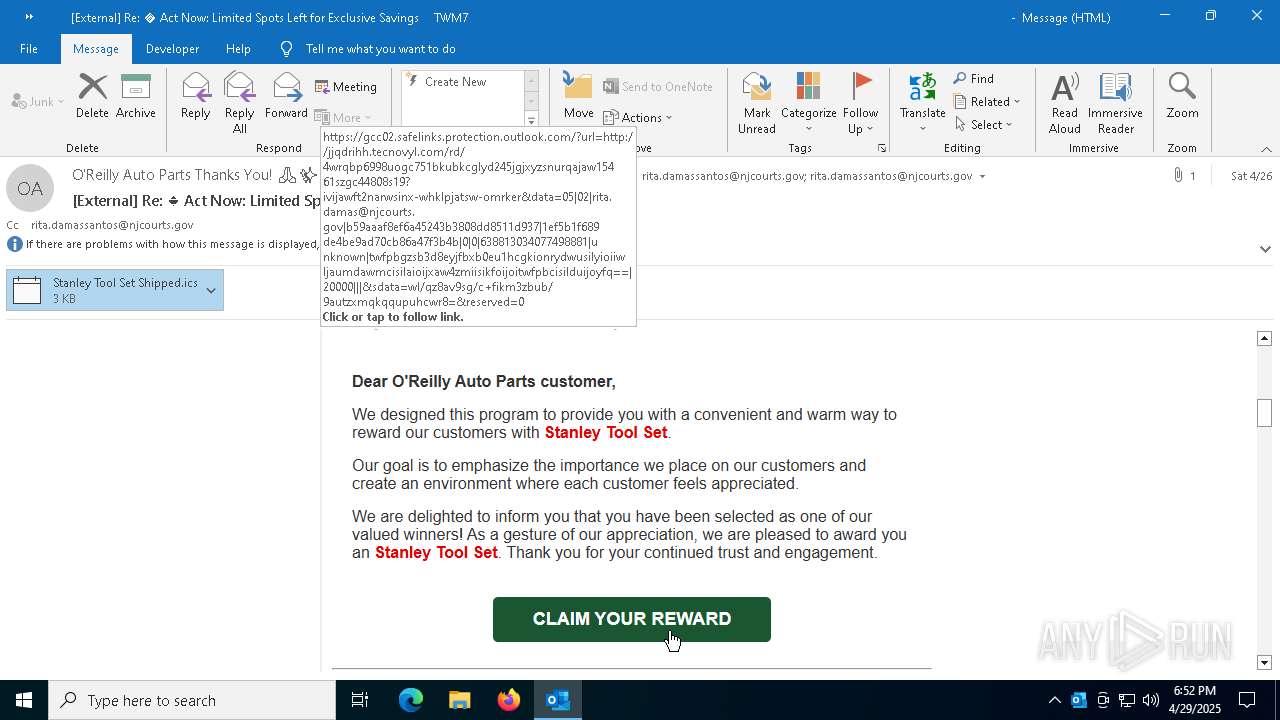Mark the message as Unread
Viewport: 1280px width, 720px height.
coord(757,103)
